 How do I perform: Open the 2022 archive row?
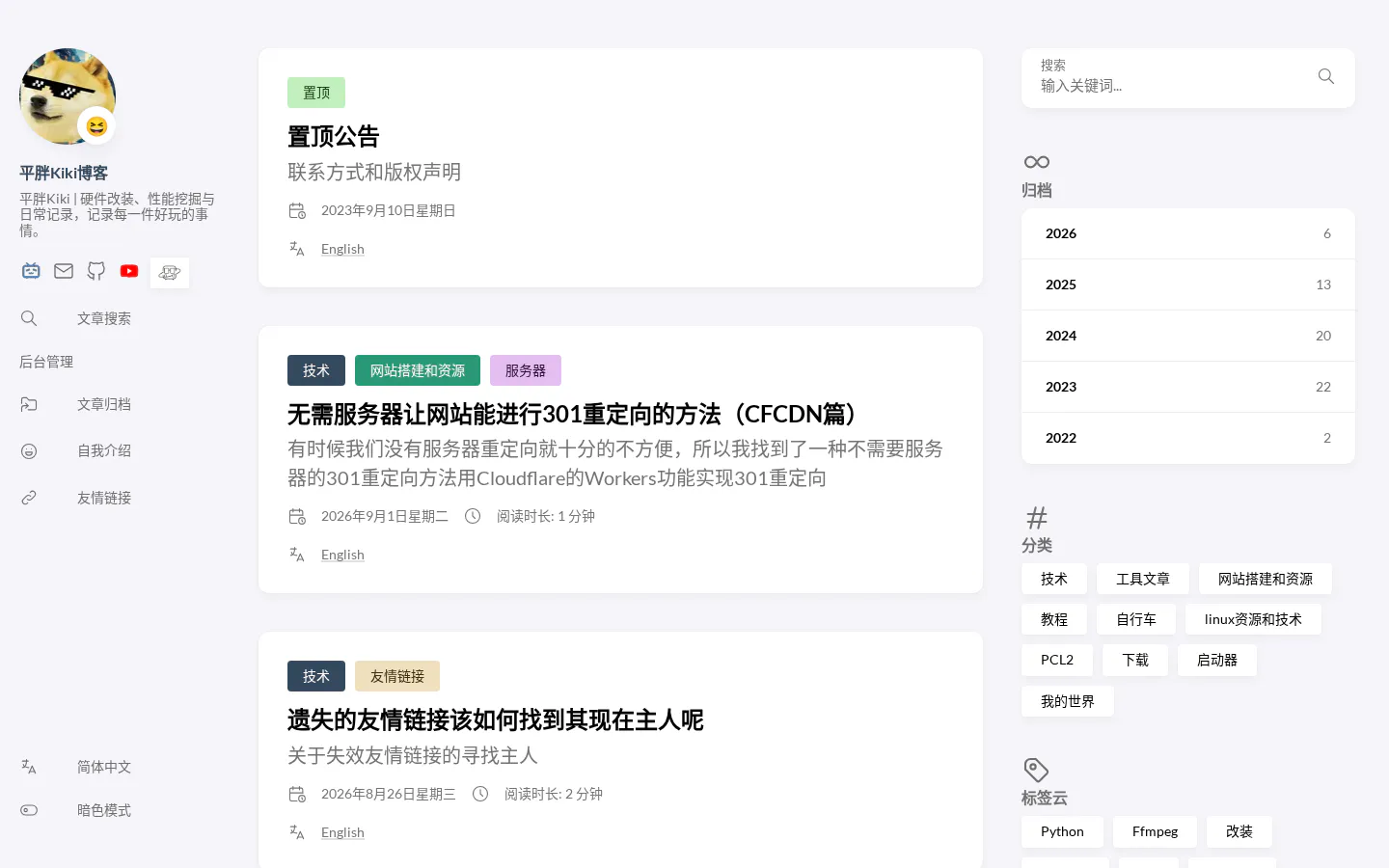1188,438
